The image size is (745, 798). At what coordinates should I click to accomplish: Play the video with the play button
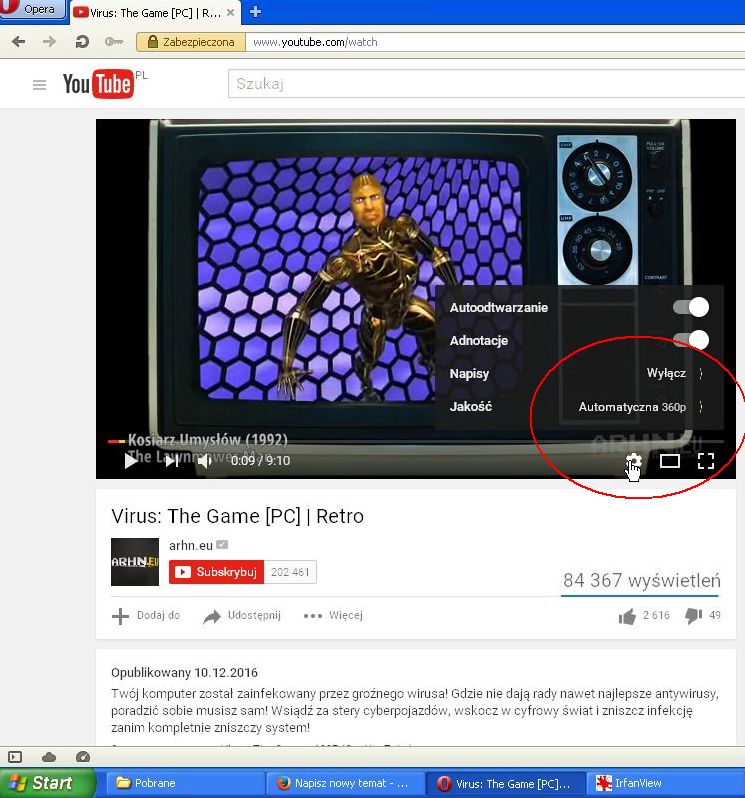pyautogui.click(x=131, y=461)
